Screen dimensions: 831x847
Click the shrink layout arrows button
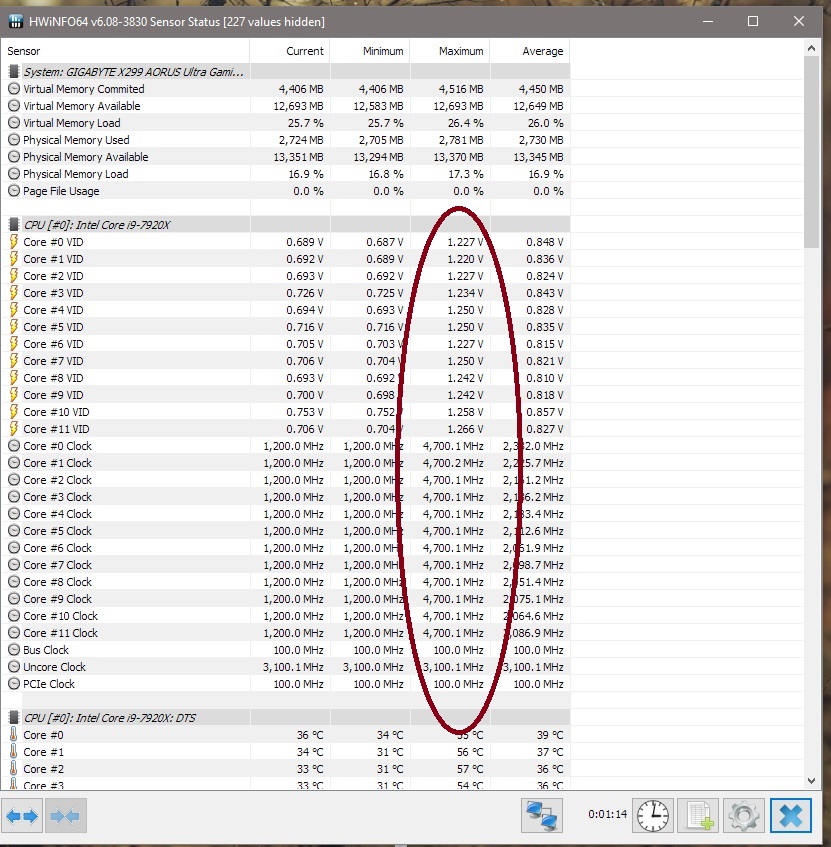65,816
